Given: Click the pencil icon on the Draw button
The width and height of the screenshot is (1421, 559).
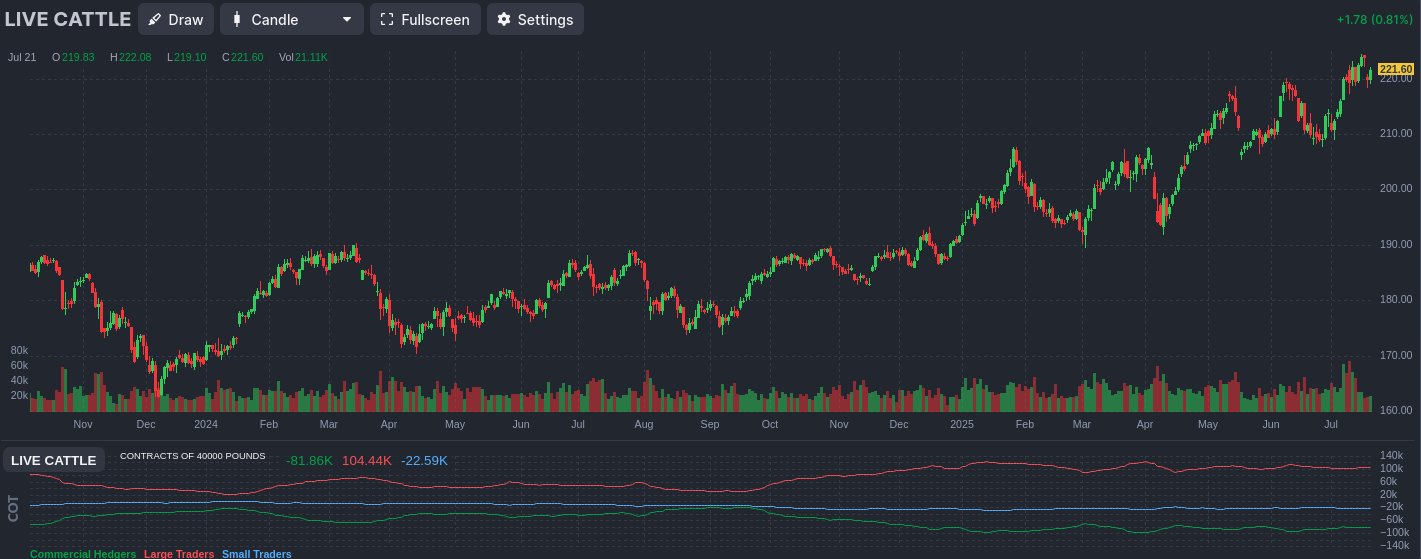Looking at the screenshot, I should tap(155, 19).
